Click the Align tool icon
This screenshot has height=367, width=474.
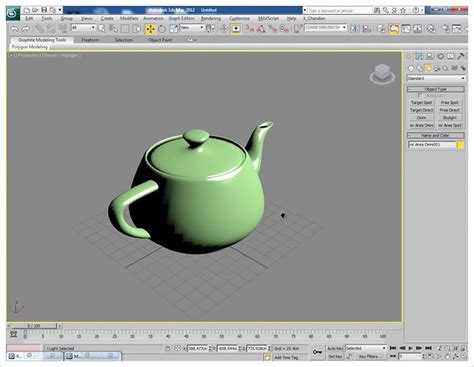(x=367, y=29)
